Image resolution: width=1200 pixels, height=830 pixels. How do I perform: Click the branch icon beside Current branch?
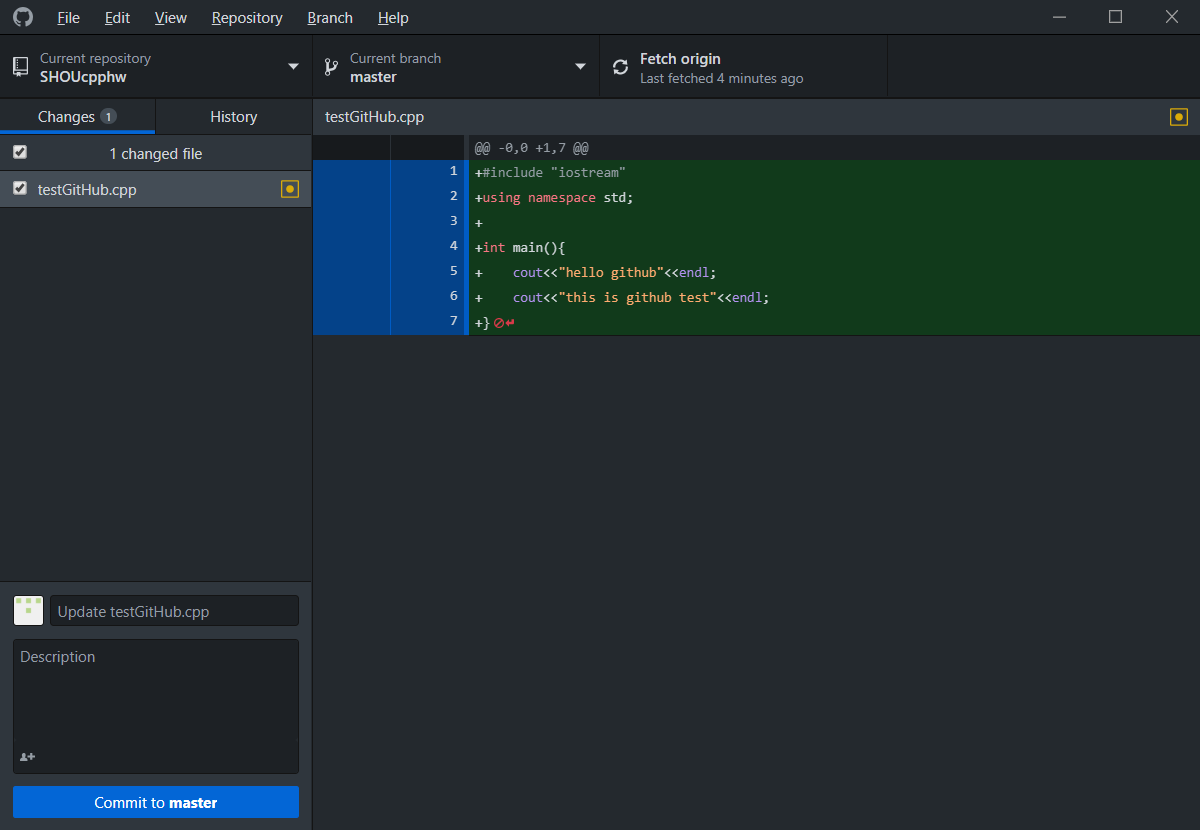click(331, 67)
